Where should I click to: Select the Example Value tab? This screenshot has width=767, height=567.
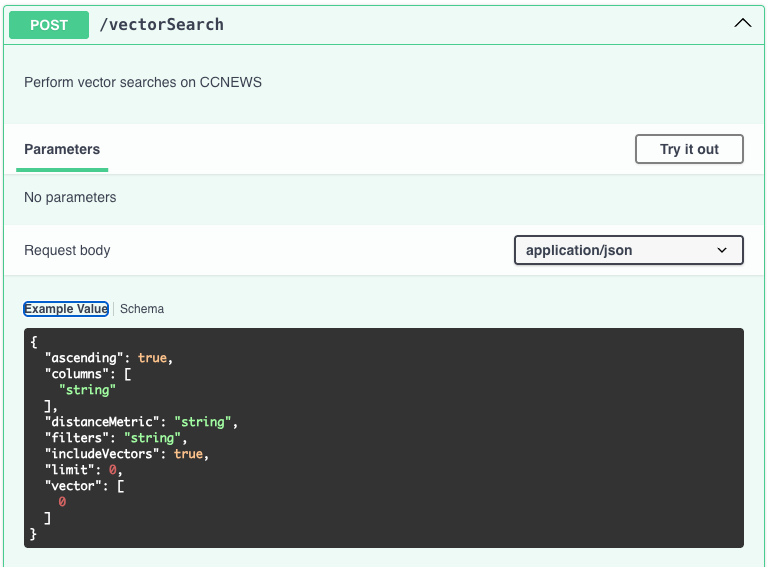point(66,309)
